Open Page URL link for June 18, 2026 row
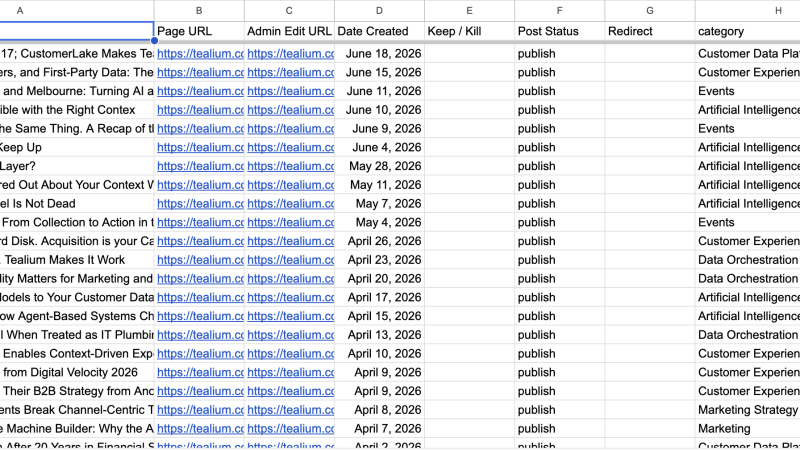This screenshot has width=800, height=450. click(x=200, y=54)
